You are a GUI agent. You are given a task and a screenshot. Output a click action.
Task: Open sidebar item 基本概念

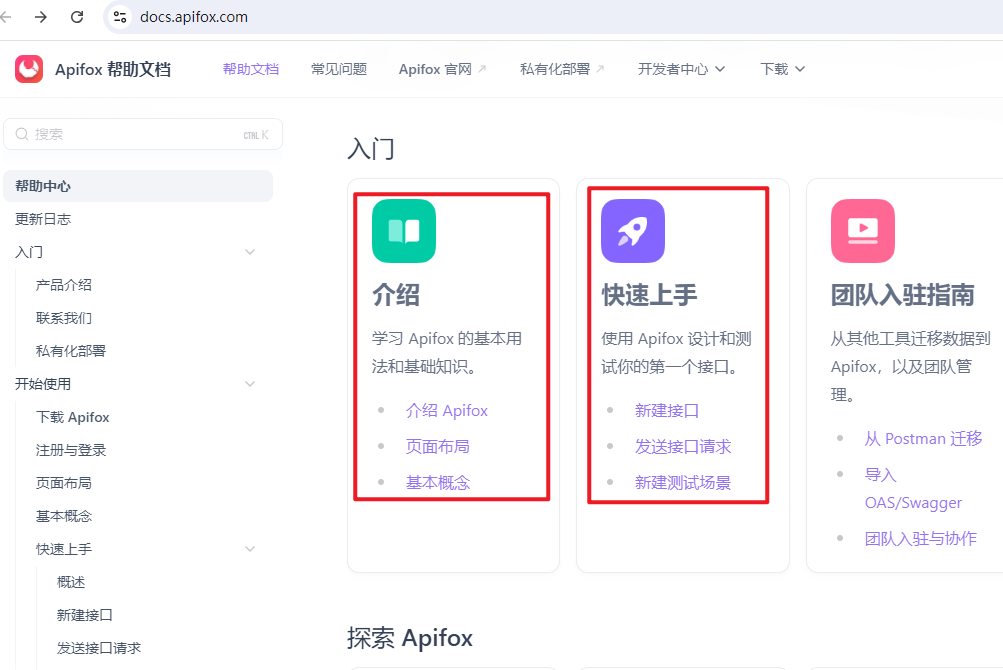(x=64, y=516)
